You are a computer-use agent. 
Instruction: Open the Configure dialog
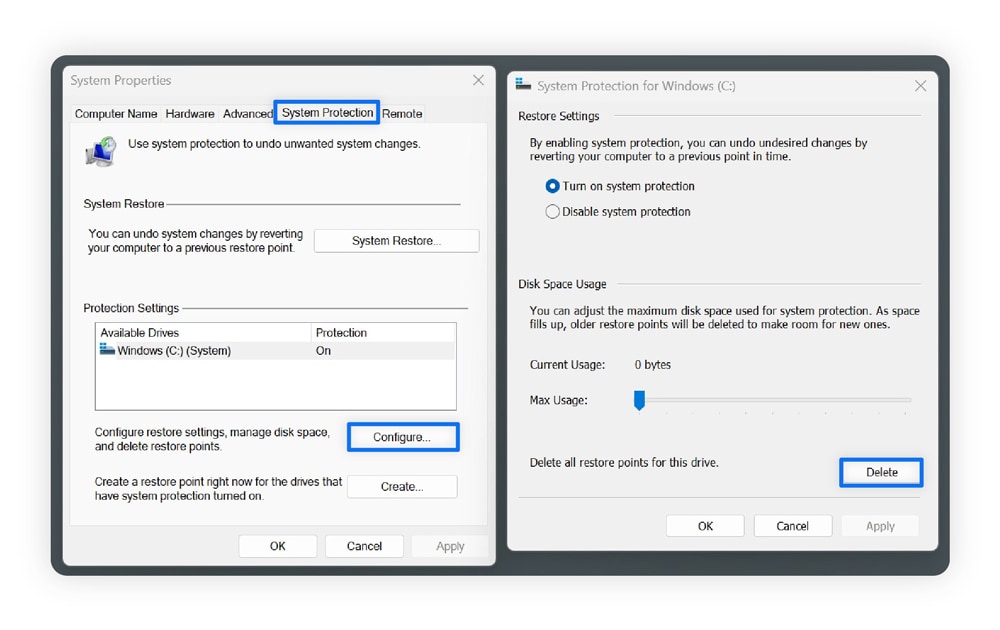click(403, 437)
